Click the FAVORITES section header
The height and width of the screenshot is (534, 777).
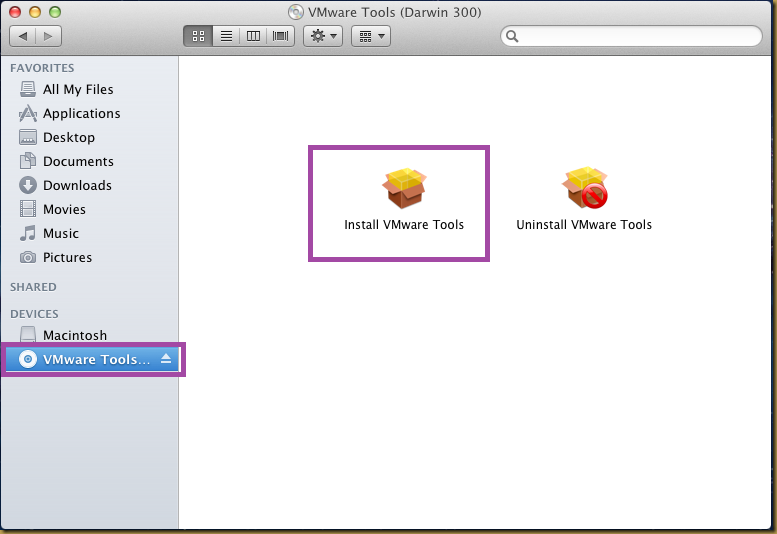[42, 68]
